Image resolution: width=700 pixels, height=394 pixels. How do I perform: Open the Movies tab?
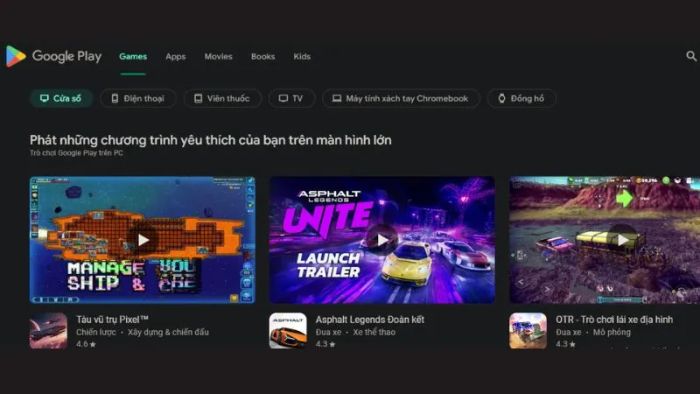coord(218,57)
